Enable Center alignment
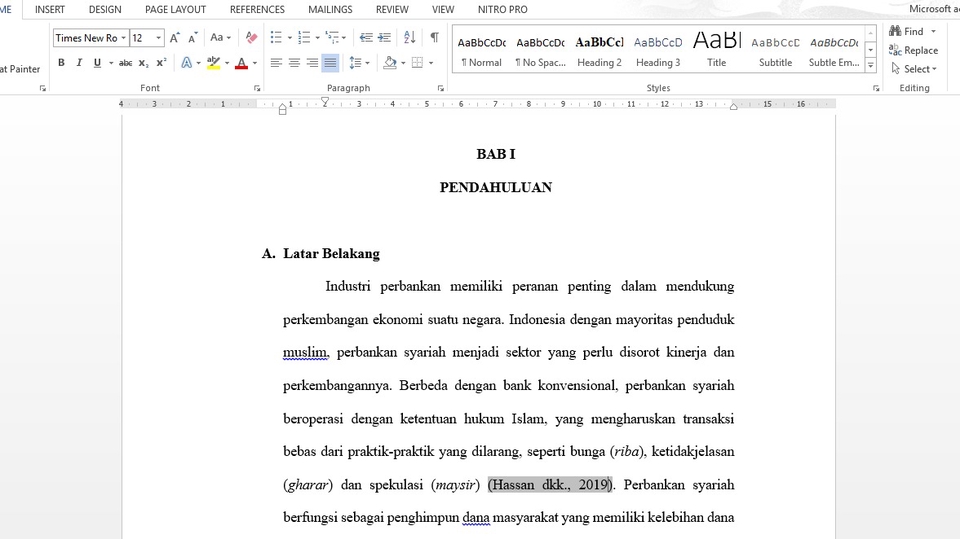Viewport: 960px width, 539px height. point(294,63)
